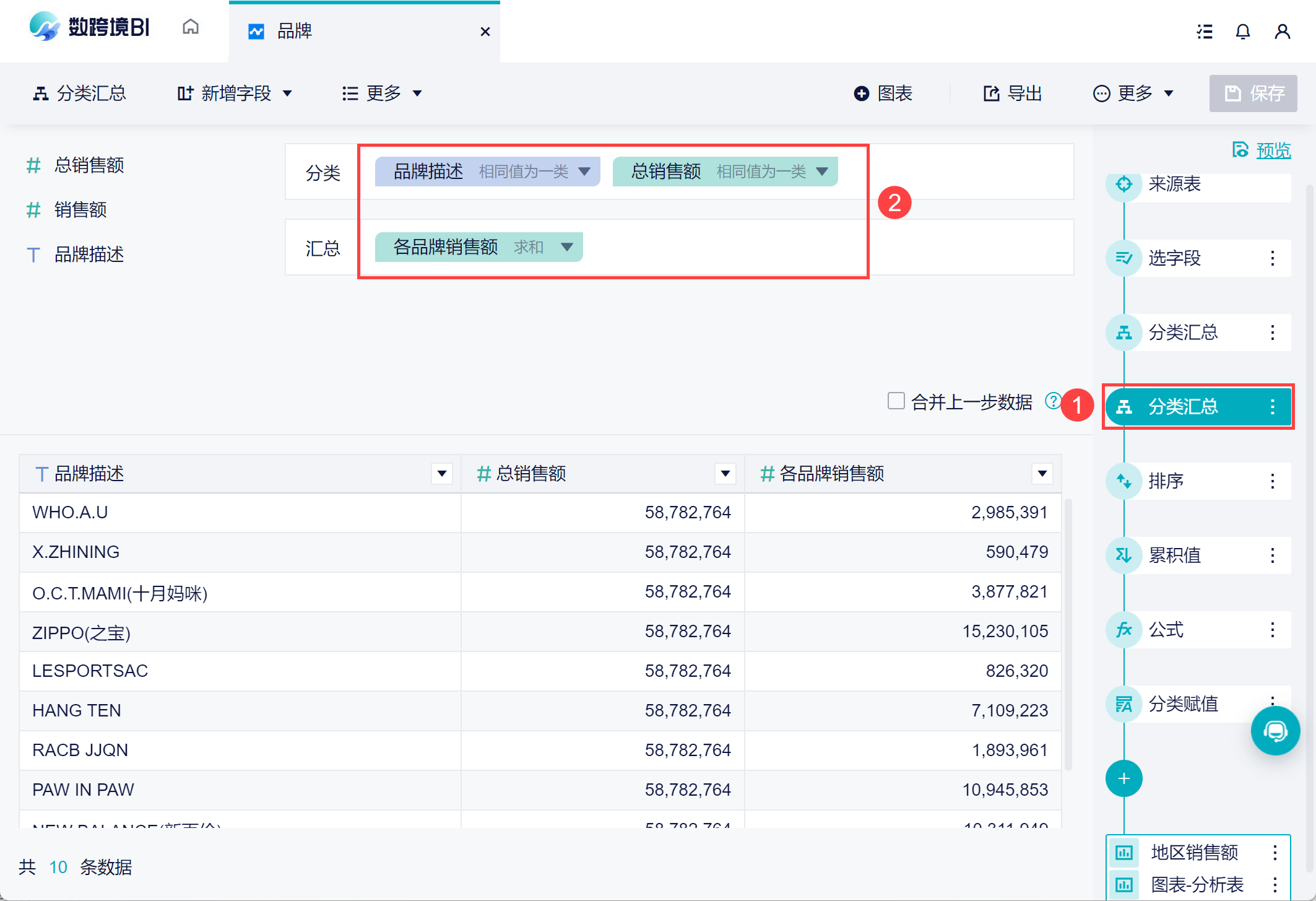Click the home icon
This screenshot has width=1316, height=901.
191,27
